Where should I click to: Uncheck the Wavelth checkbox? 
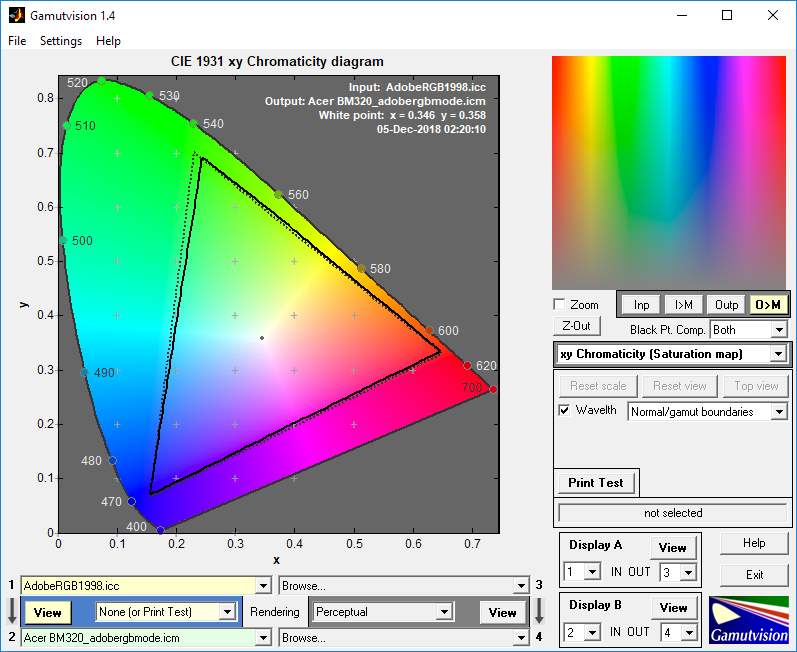(564, 410)
